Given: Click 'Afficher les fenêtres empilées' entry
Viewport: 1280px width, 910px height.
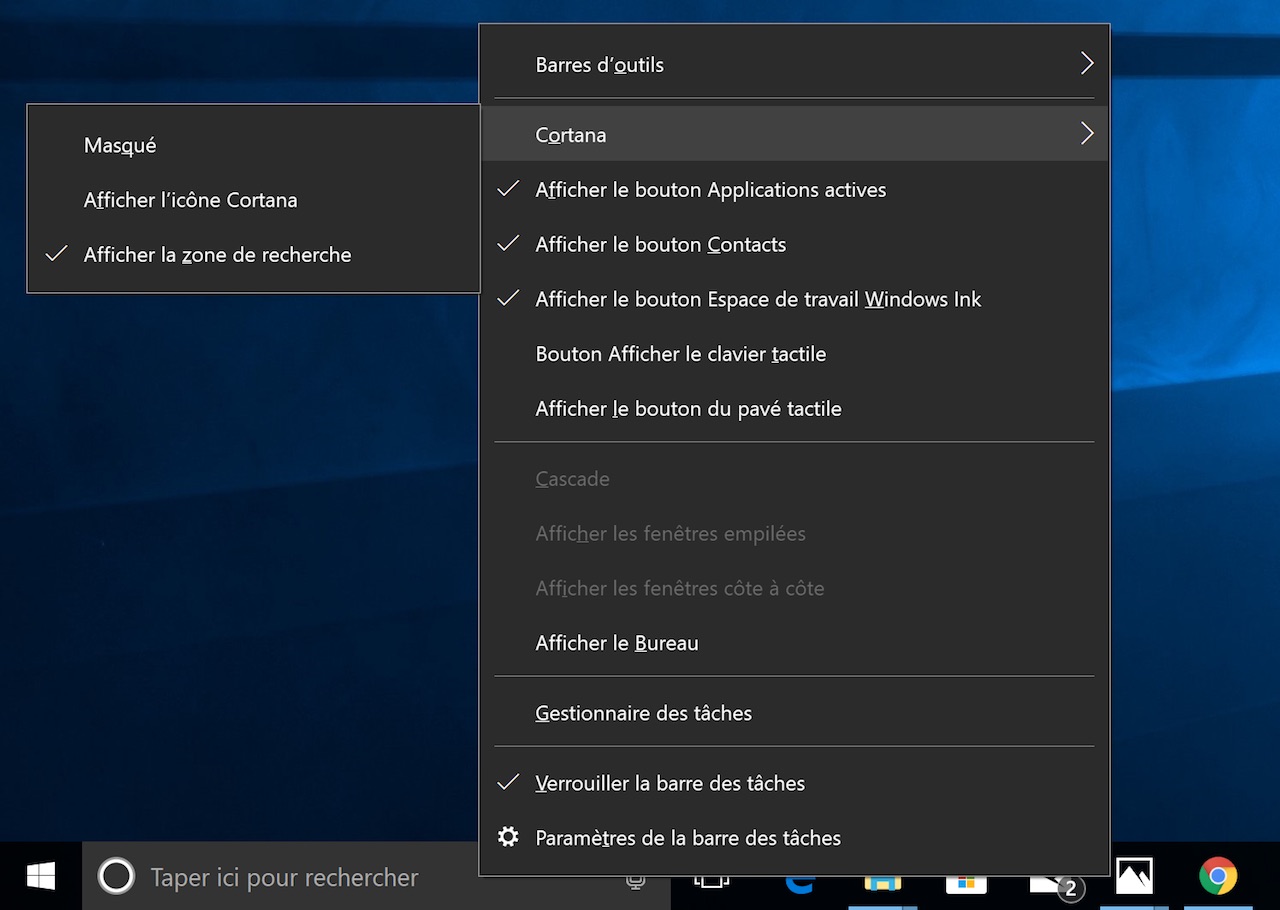Looking at the screenshot, I should 795,534.
